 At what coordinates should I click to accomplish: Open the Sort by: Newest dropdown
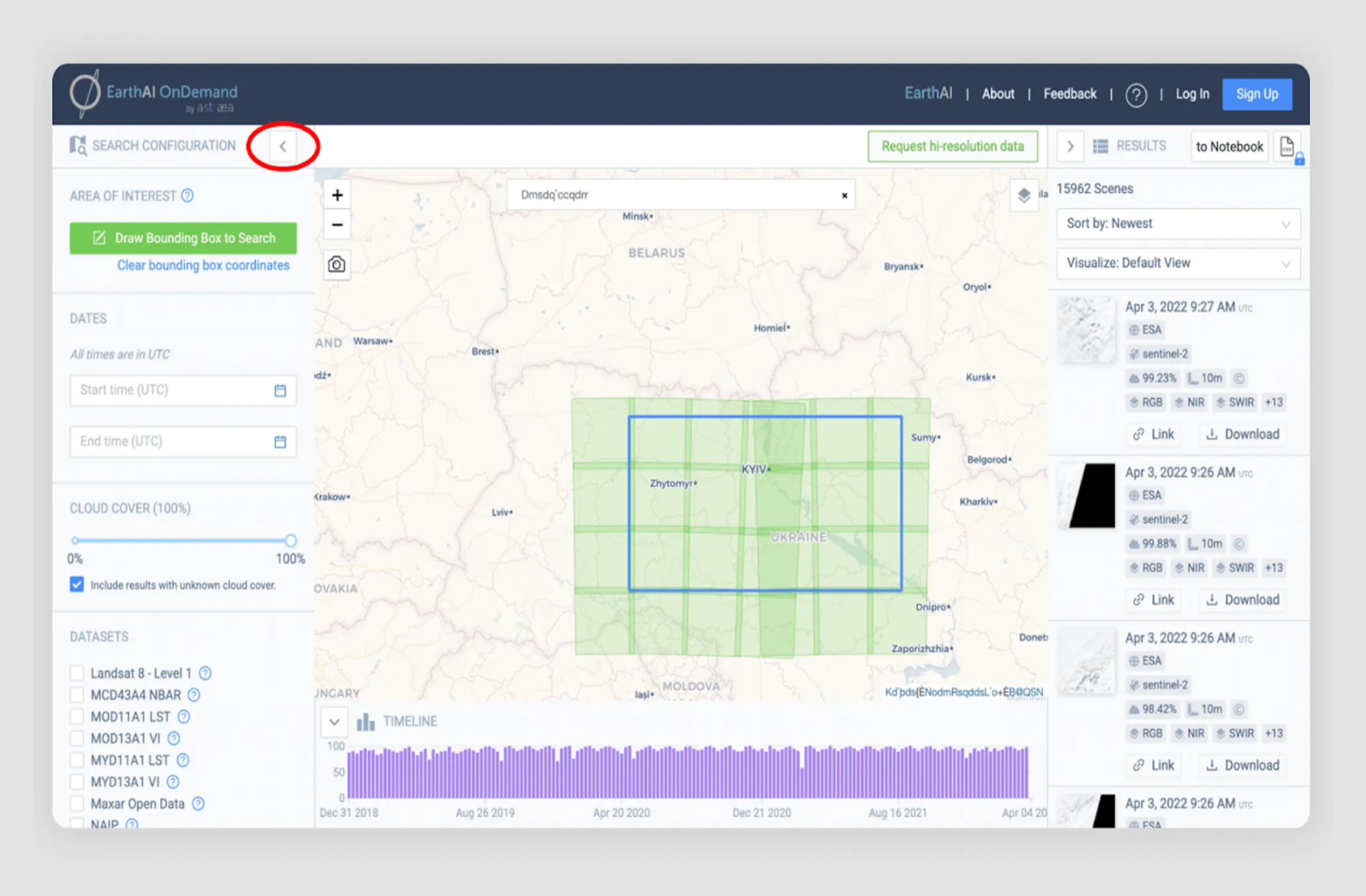pos(1178,224)
